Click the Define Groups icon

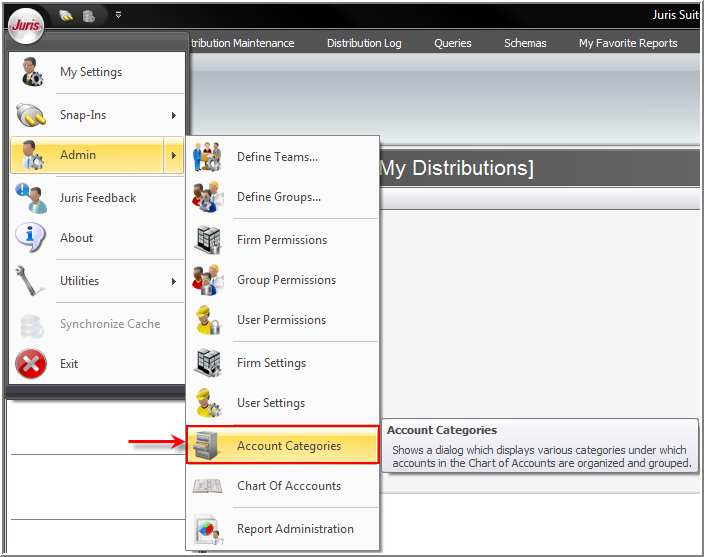click(x=208, y=197)
